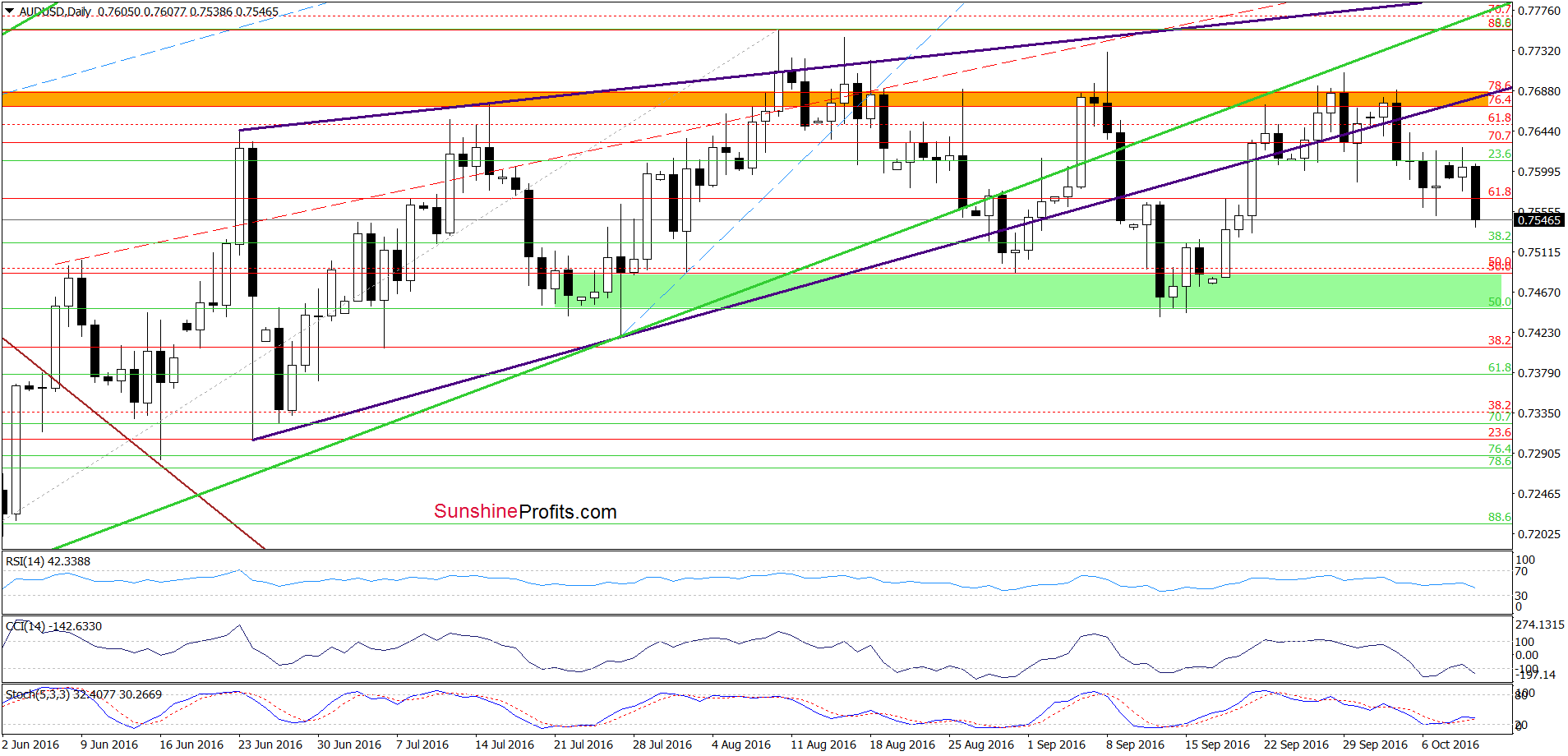This screenshot has width=1568, height=756.
Task: Click the 15 Sep 2016 date label
Action: (1217, 744)
